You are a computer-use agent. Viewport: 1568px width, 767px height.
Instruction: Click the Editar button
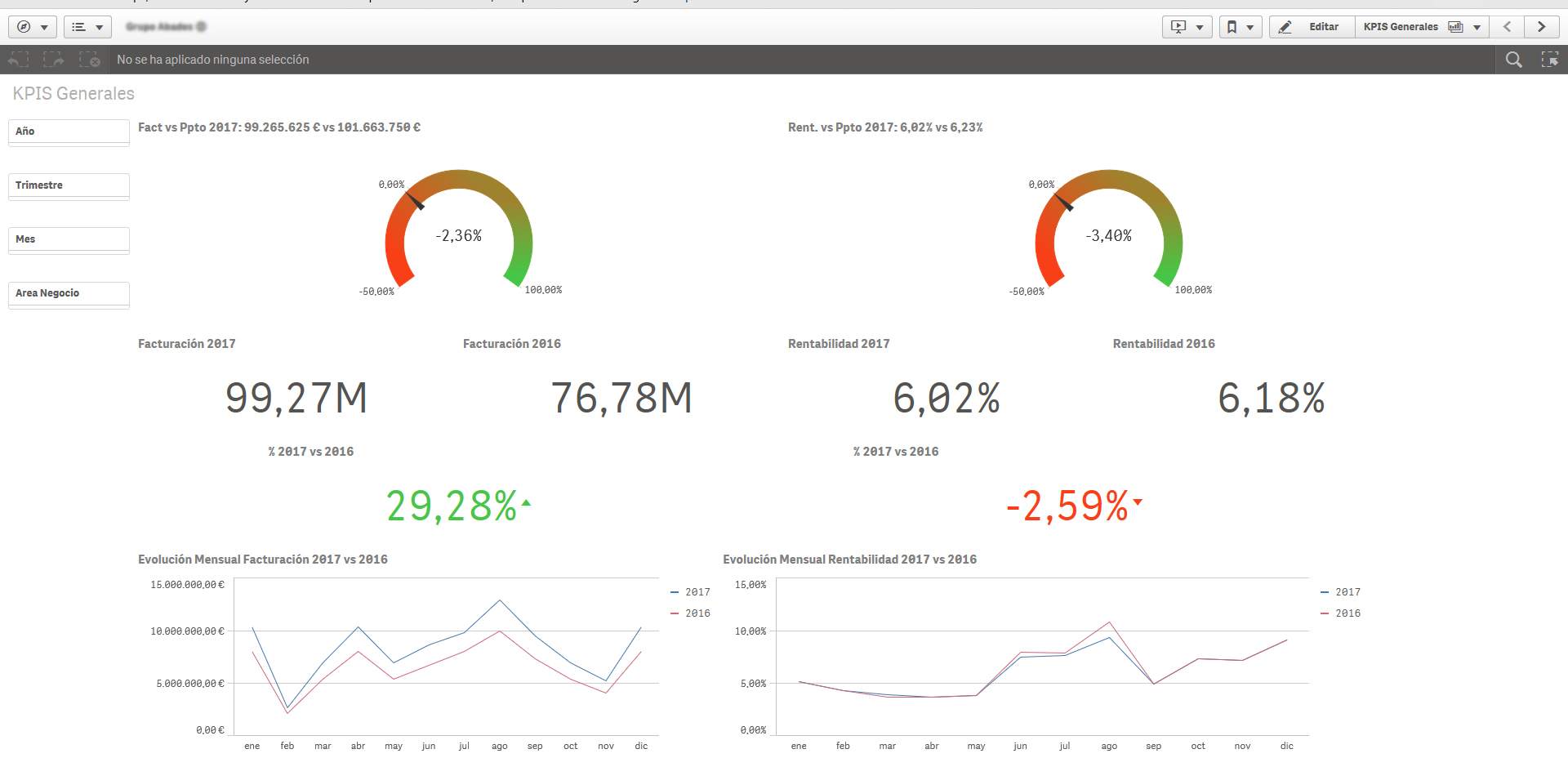pos(1312,27)
